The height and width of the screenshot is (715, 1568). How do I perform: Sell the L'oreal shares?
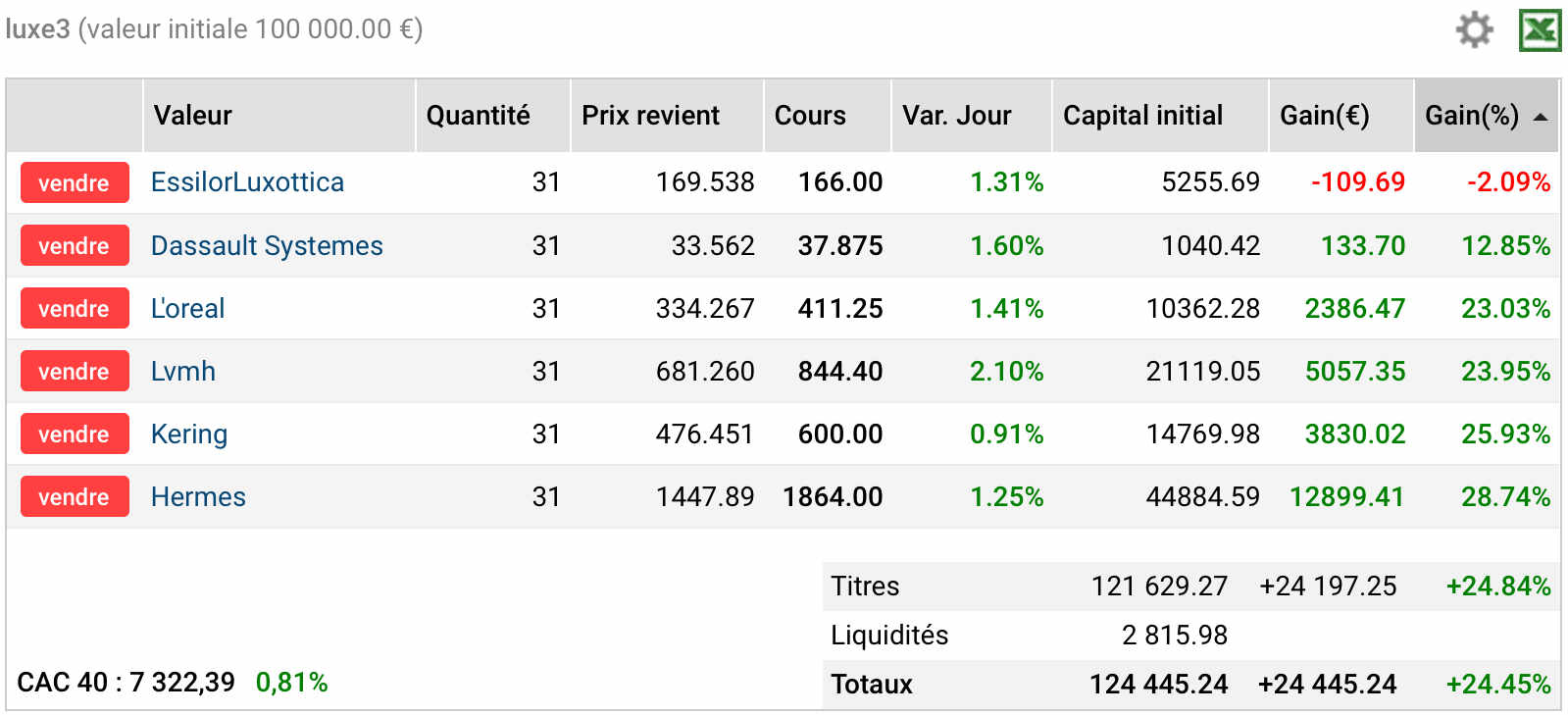[x=75, y=308]
